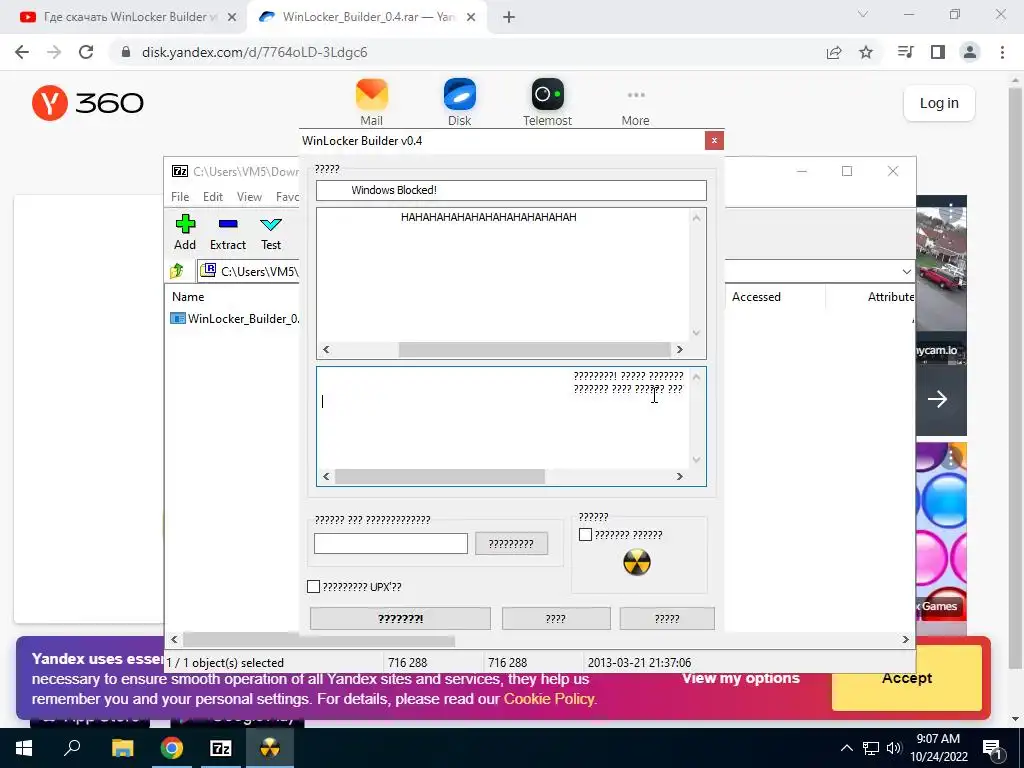
Task: Close the WinLocker Builder dialog
Action: pos(714,140)
